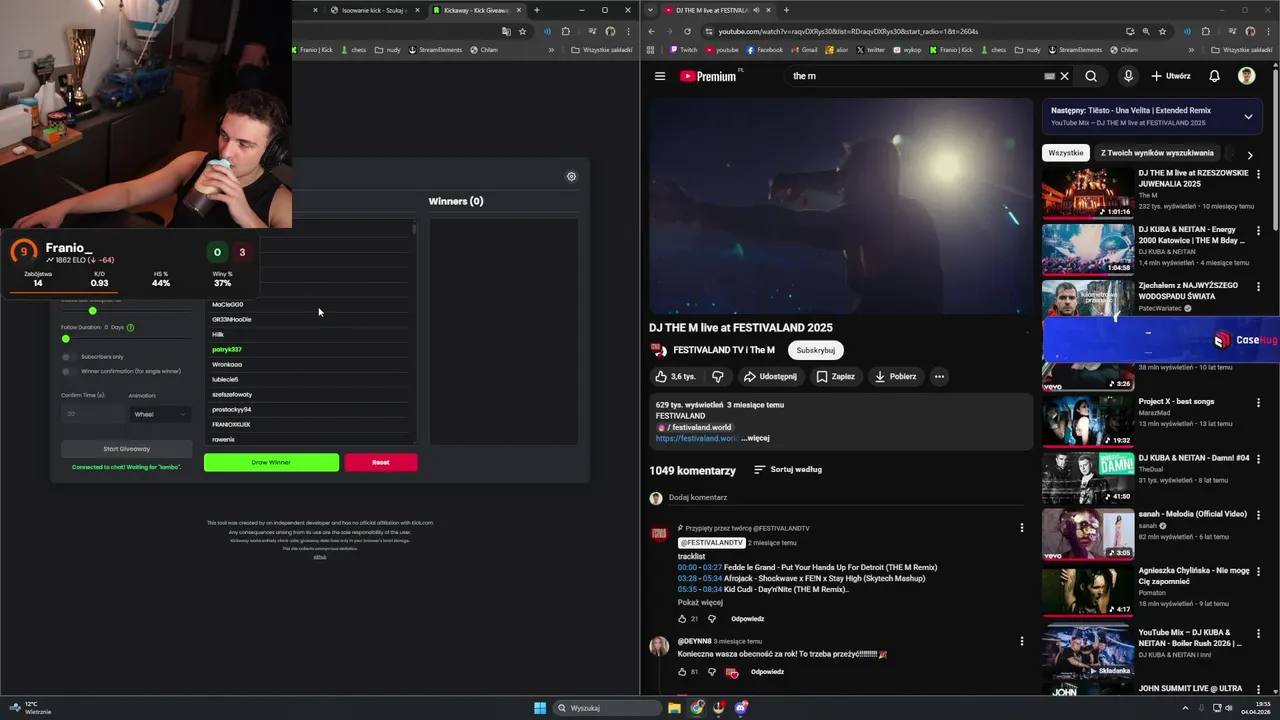
Task: Click the Confirm Time input field
Action: 92,414
